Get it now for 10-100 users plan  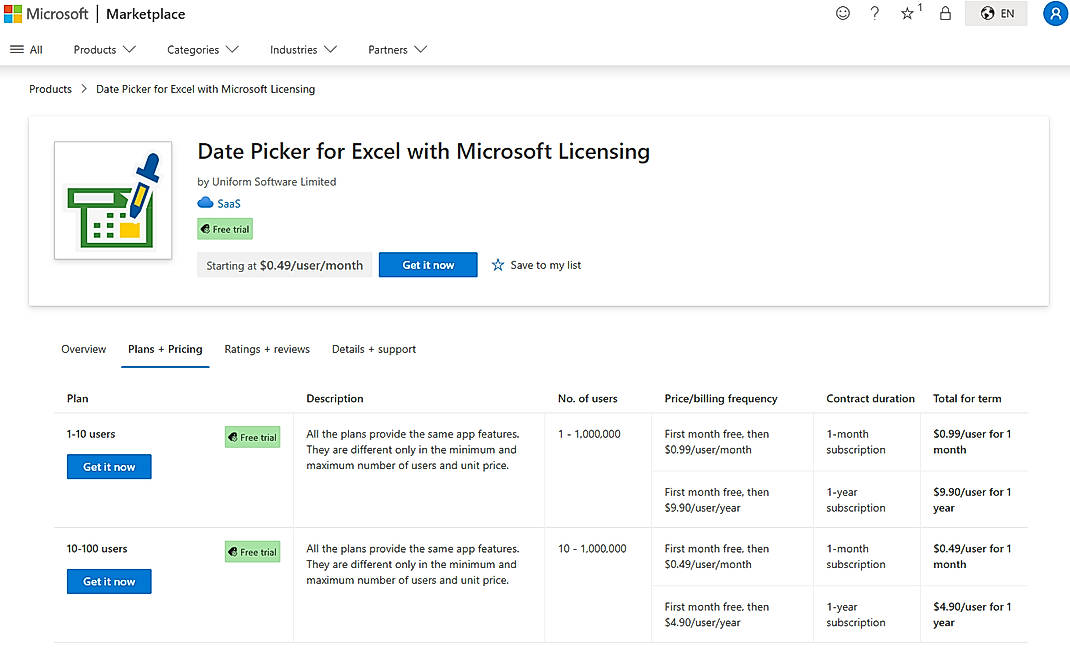(x=109, y=581)
